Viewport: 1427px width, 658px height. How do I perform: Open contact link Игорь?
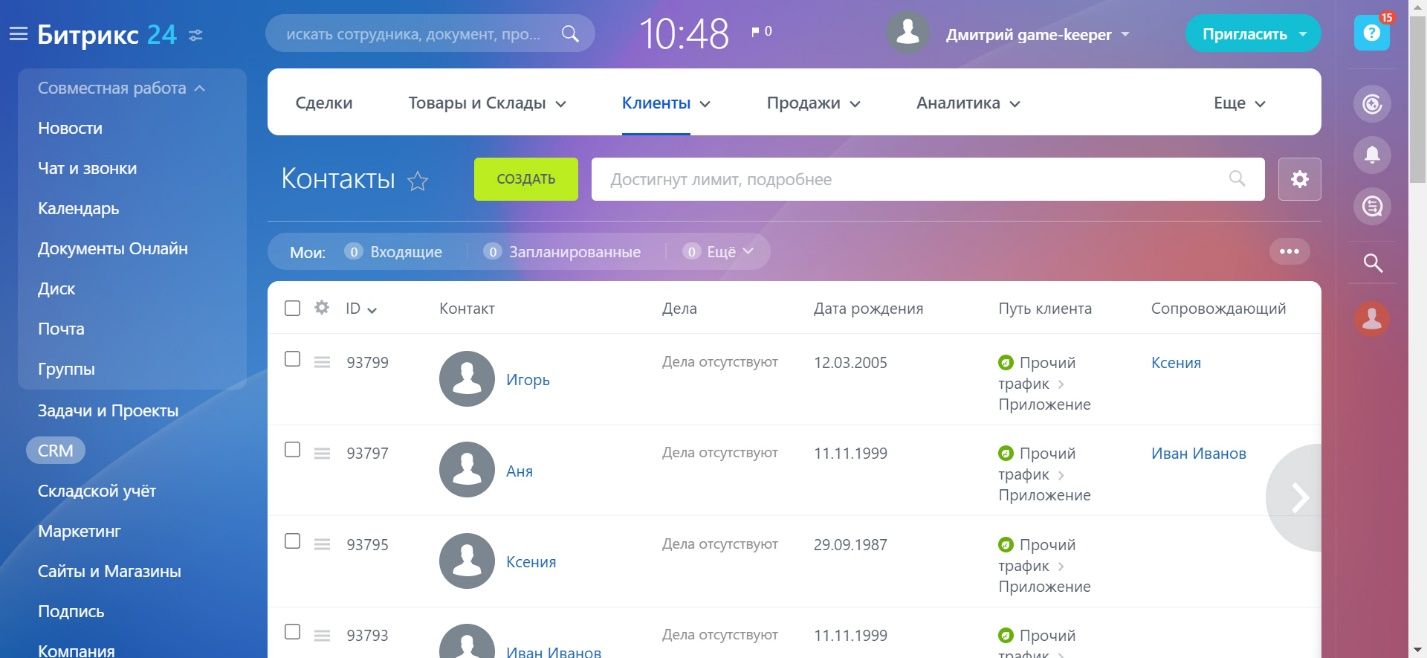pyautogui.click(x=528, y=380)
